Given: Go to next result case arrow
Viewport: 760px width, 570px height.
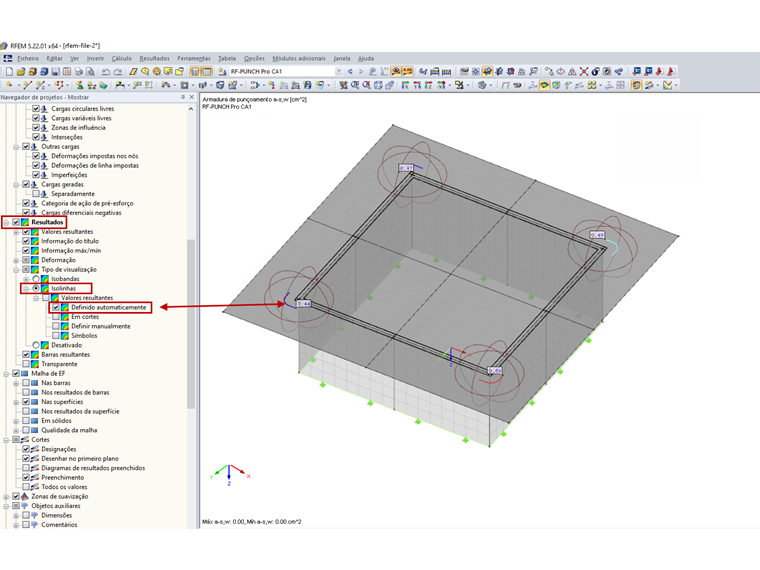Looking at the screenshot, I should point(361,71).
